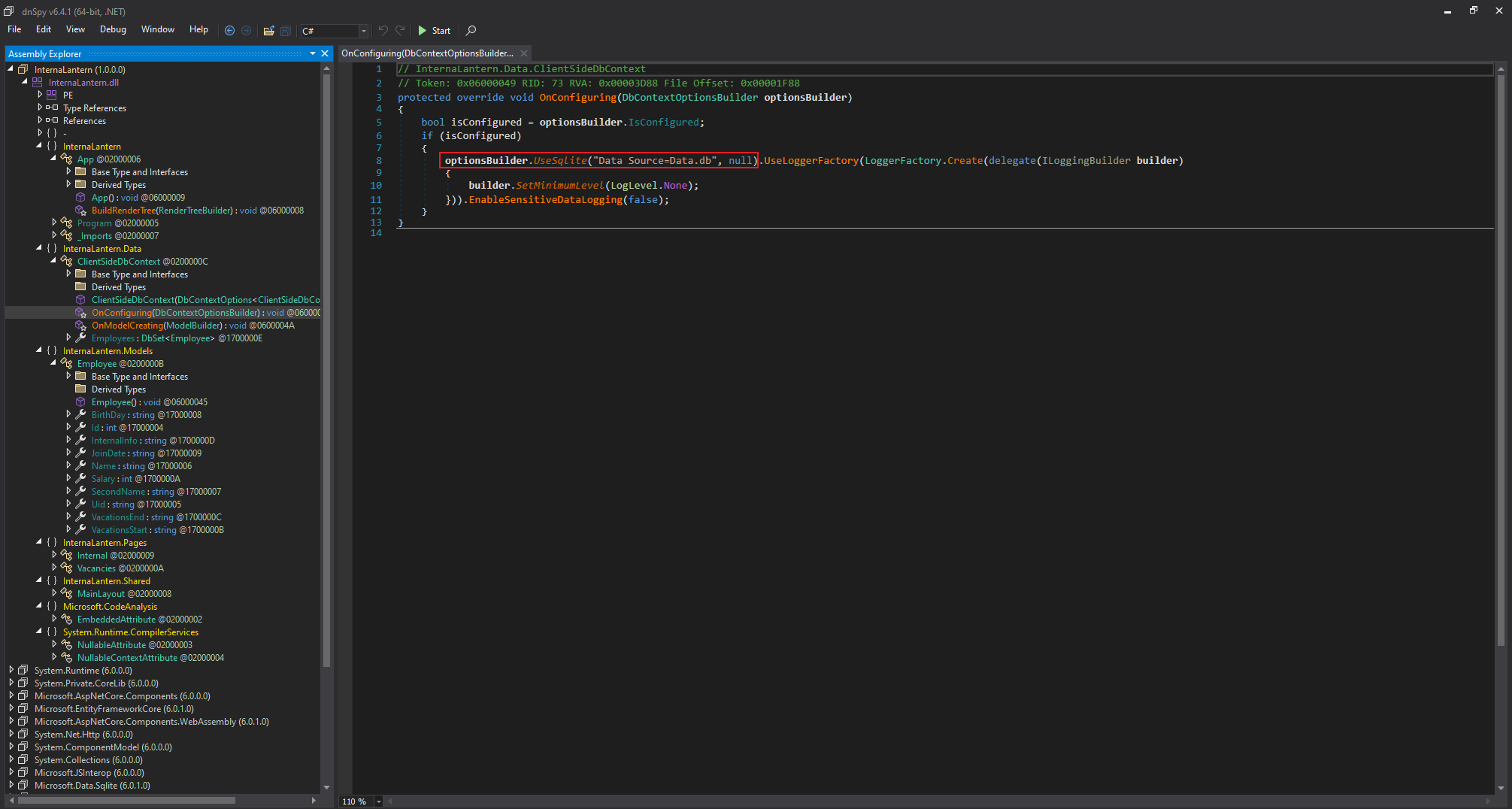This screenshot has height=809, width=1512.
Task: Start debugging with the Start button
Action: pyautogui.click(x=434, y=31)
